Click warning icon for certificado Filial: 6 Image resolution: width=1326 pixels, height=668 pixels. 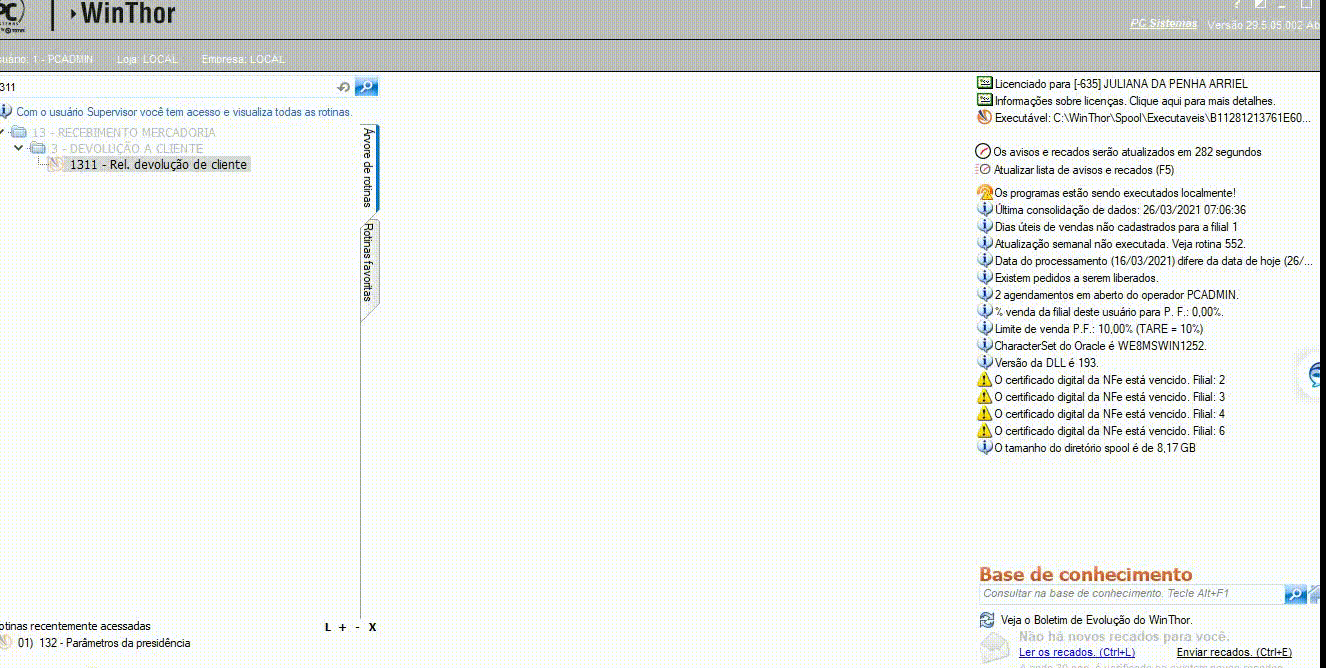[x=985, y=431]
